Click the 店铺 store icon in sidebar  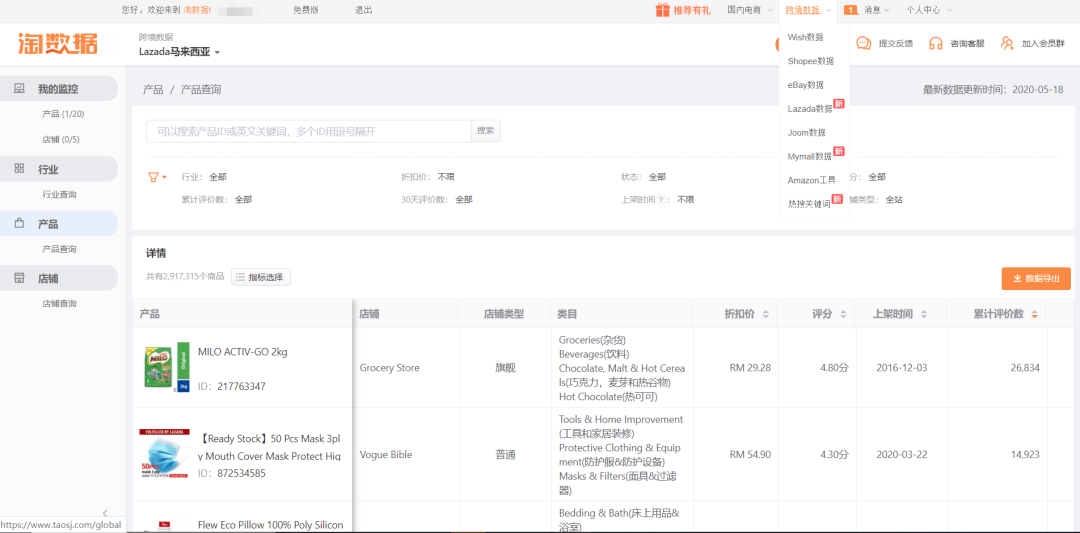(x=20, y=278)
